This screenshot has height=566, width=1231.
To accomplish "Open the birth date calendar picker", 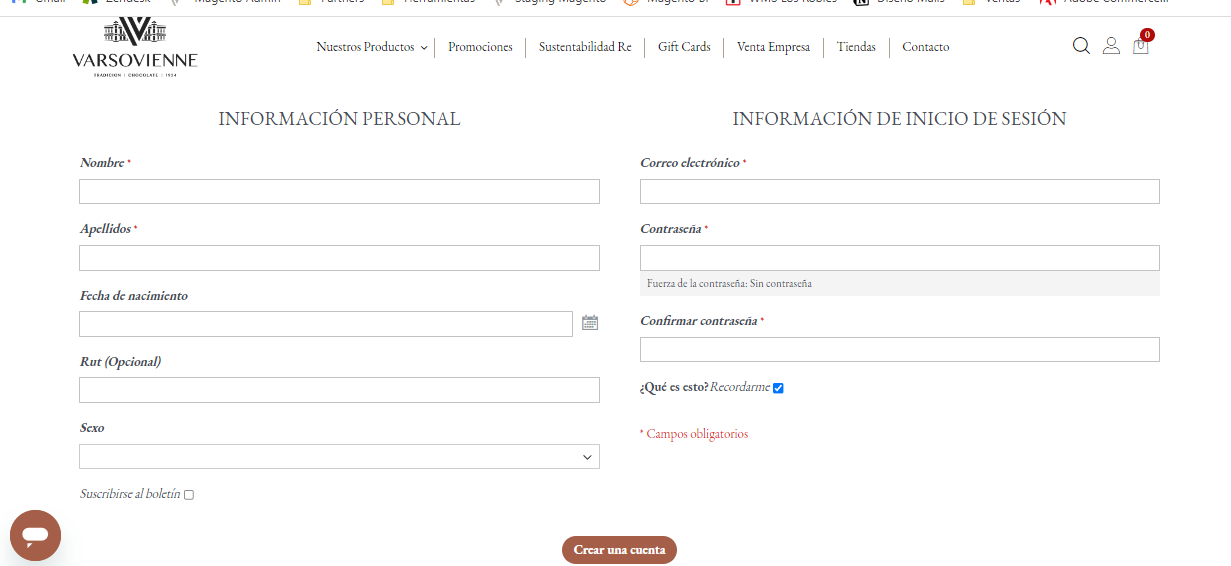I will [x=590, y=323].
